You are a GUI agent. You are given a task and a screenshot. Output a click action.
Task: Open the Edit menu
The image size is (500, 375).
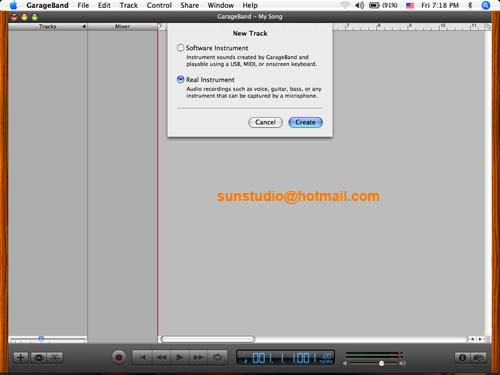click(104, 5)
